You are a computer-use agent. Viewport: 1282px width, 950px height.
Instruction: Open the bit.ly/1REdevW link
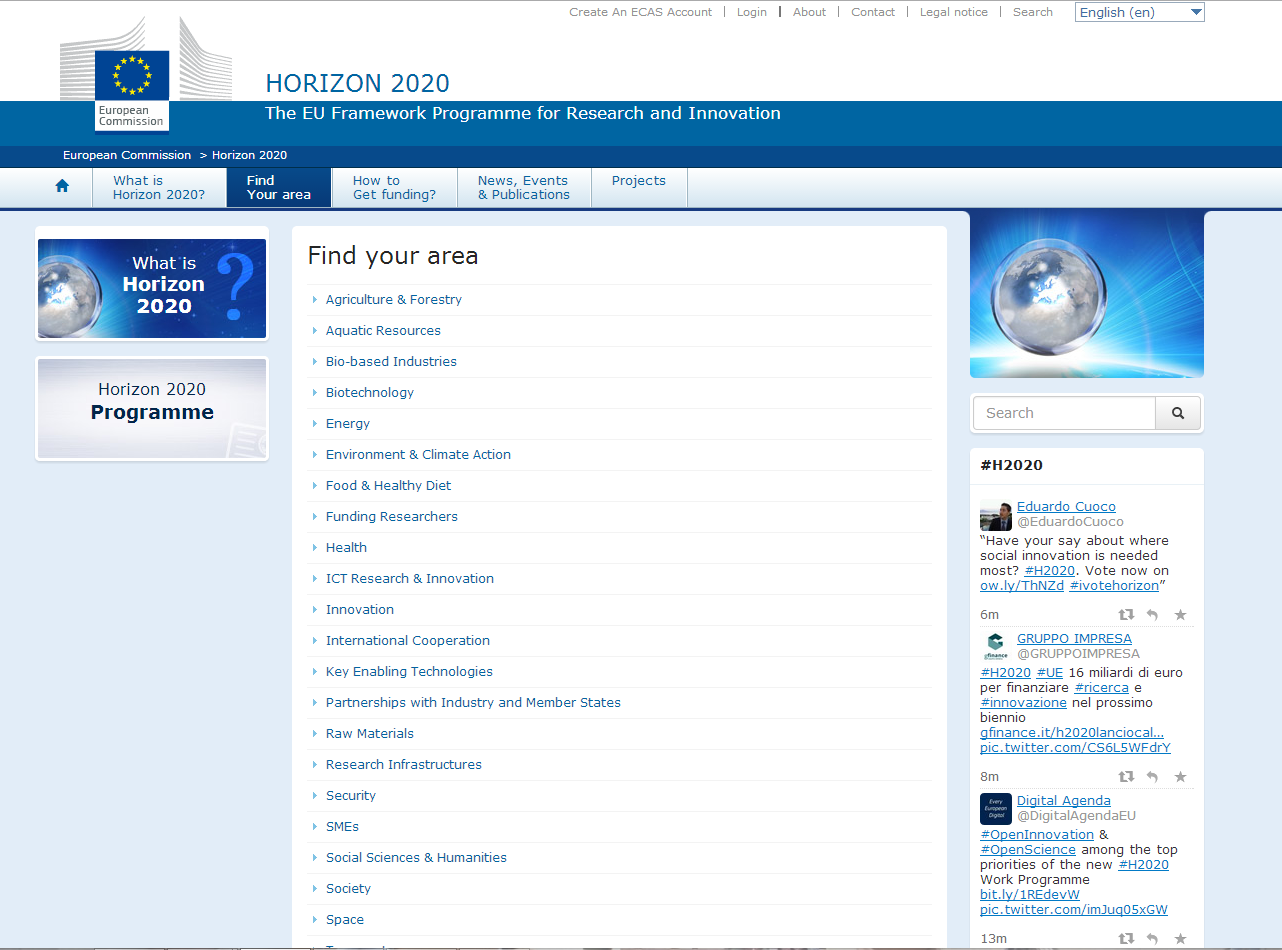point(1030,895)
